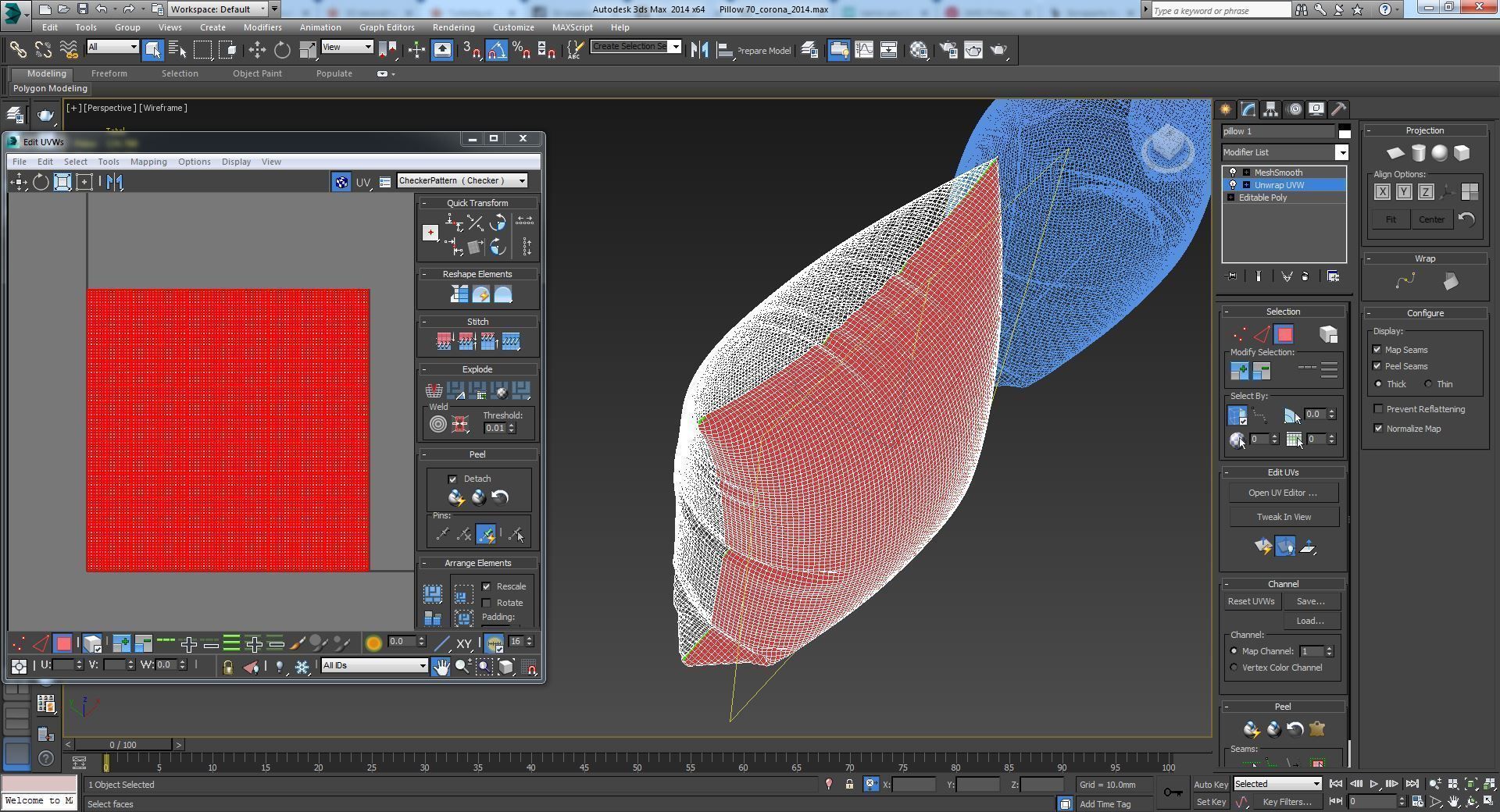The height and width of the screenshot is (812, 1500).
Task: Click the Reset UVWs button
Action: [1251, 601]
